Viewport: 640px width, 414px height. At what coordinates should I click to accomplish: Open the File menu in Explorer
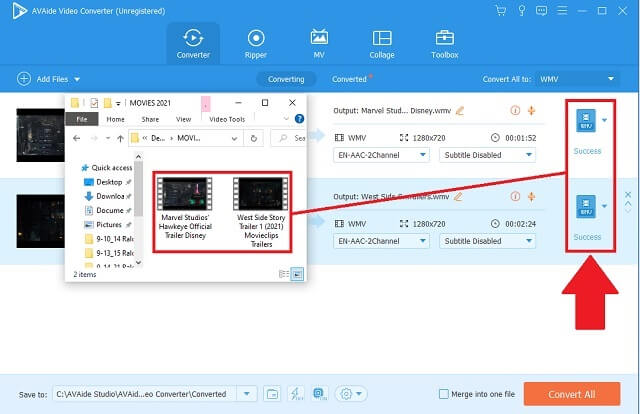pyautogui.click(x=82, y=119)
